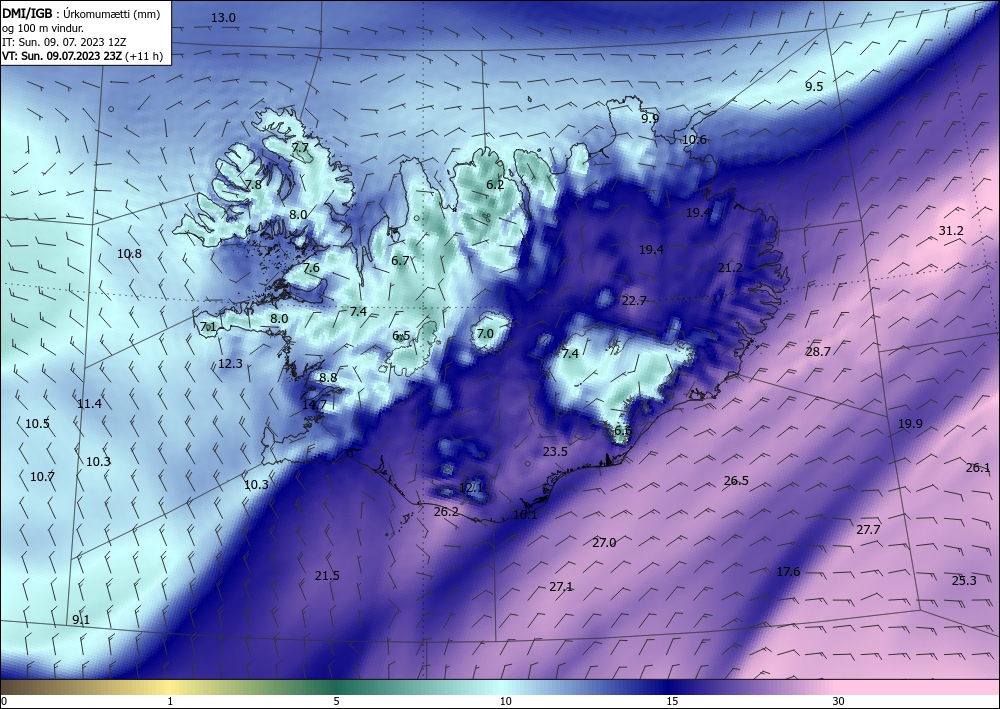
Task: Click the 11.4 value on the map
Action: click(89, 404)
